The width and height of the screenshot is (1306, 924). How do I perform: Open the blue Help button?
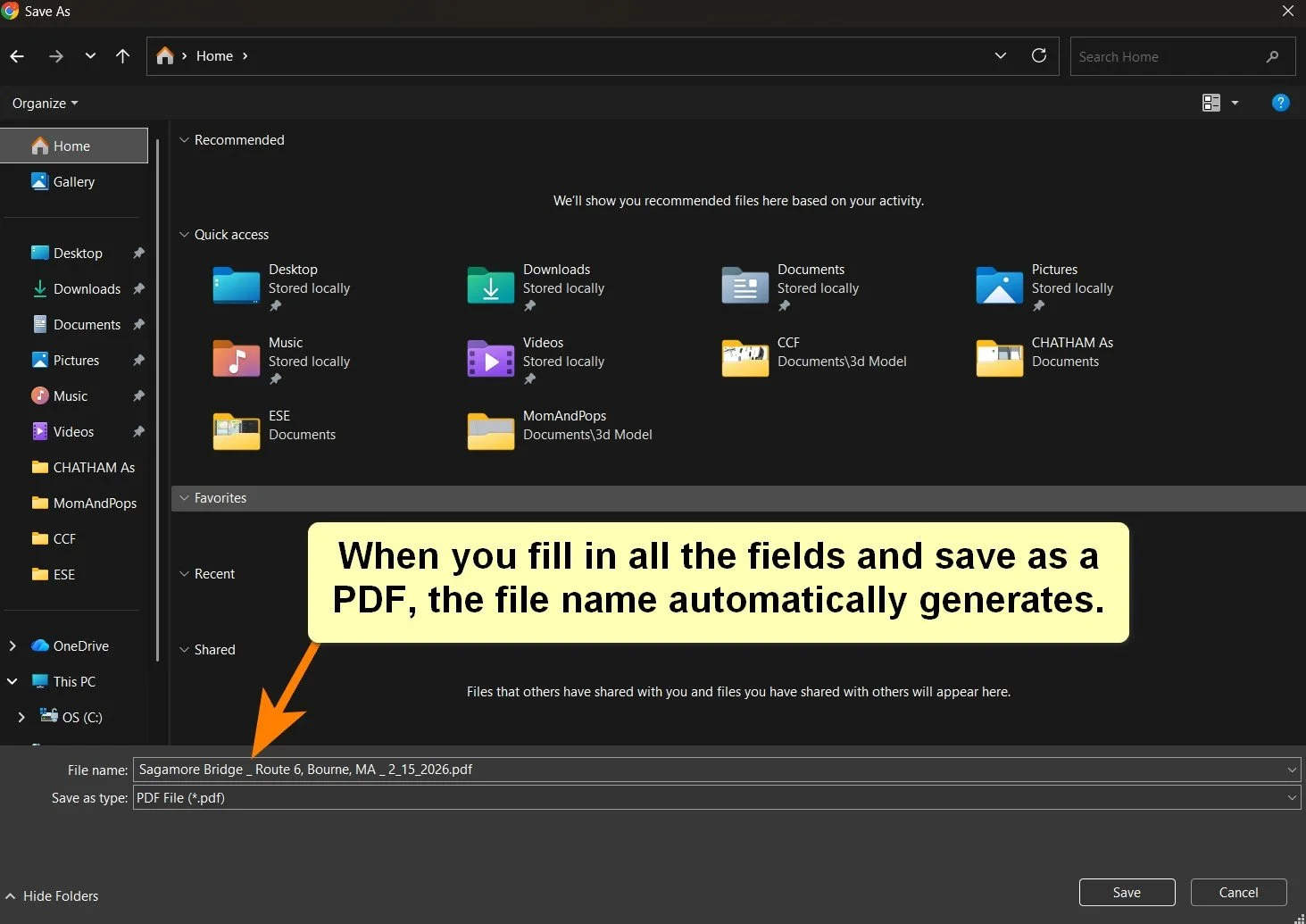(1280, 103)
